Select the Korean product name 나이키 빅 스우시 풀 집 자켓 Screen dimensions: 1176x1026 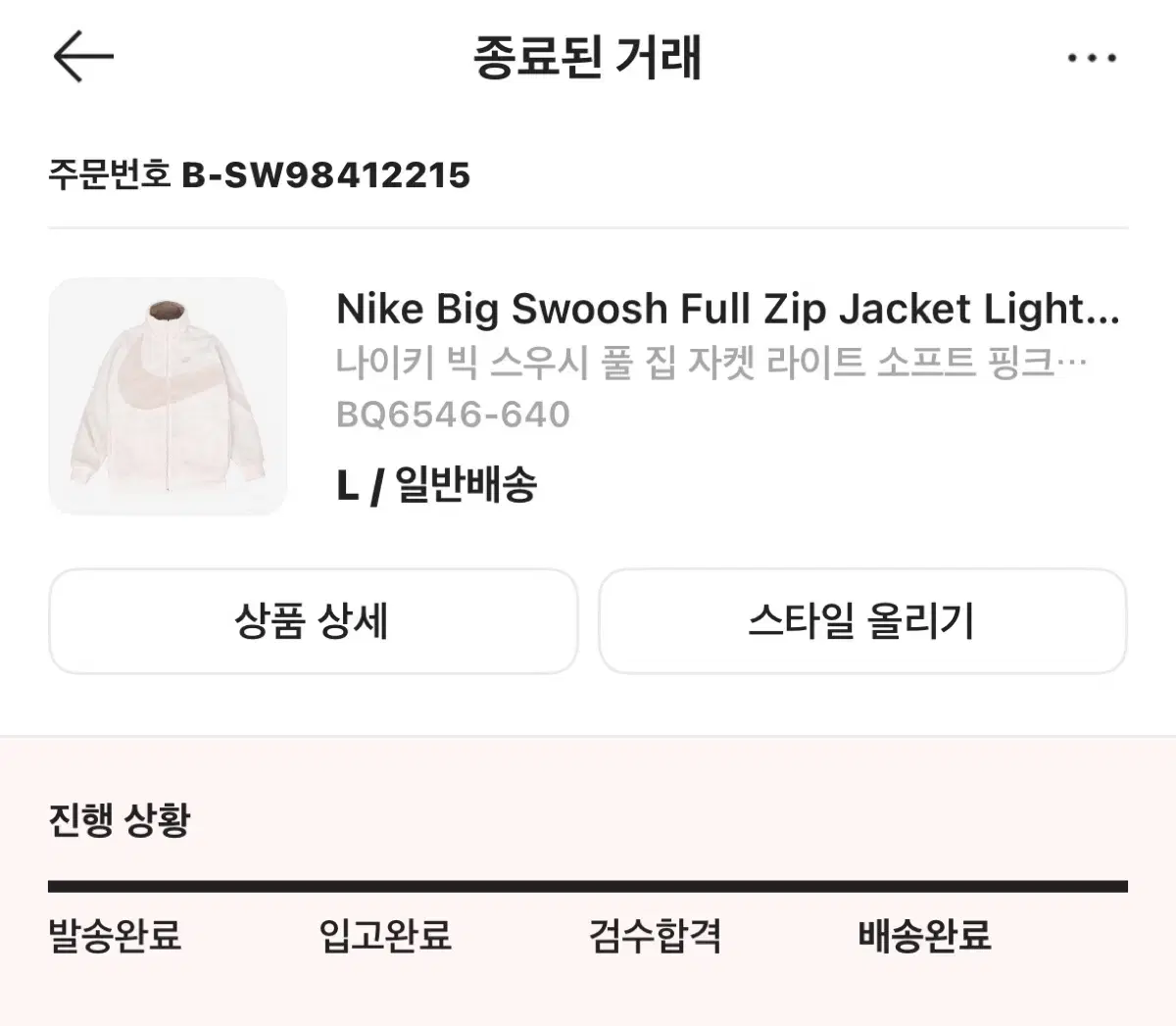[710, 362]
